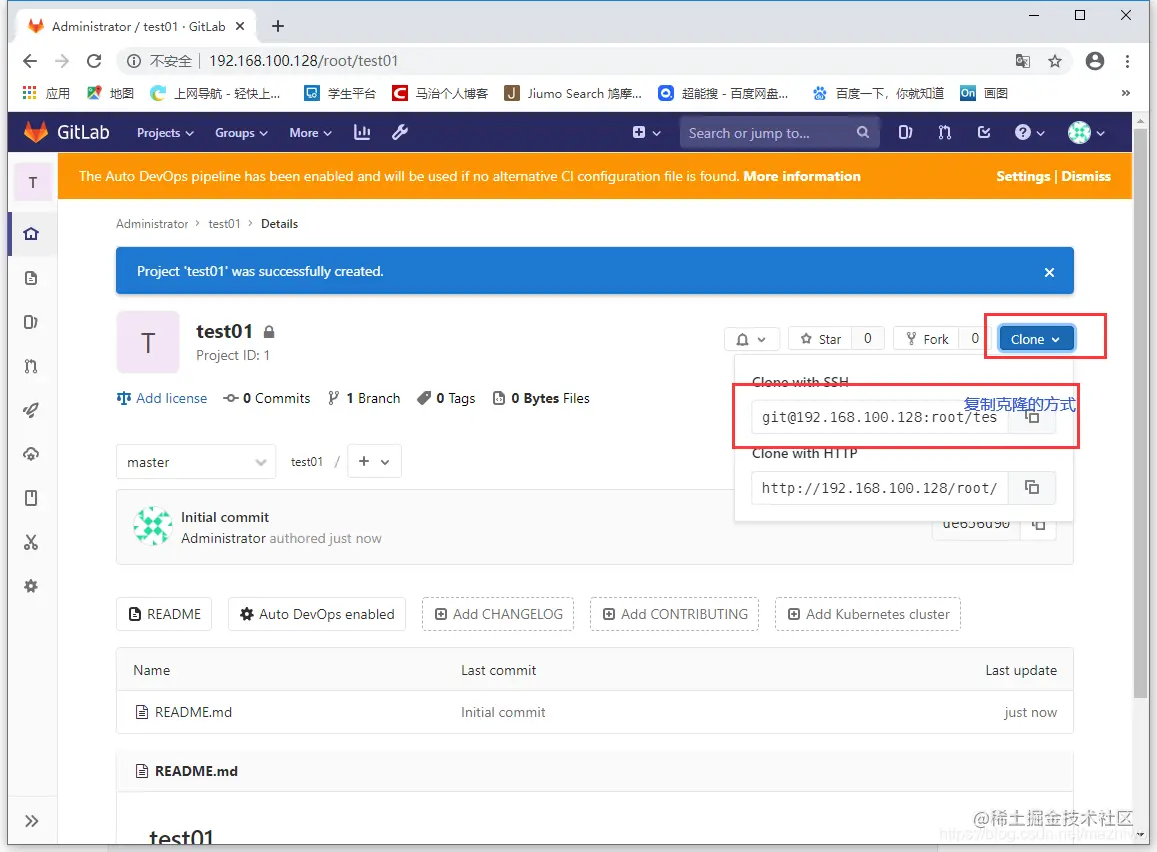Open the 1 Branch link
Viewport: 1157px width, 852px height.
click(x=364, y=398)
